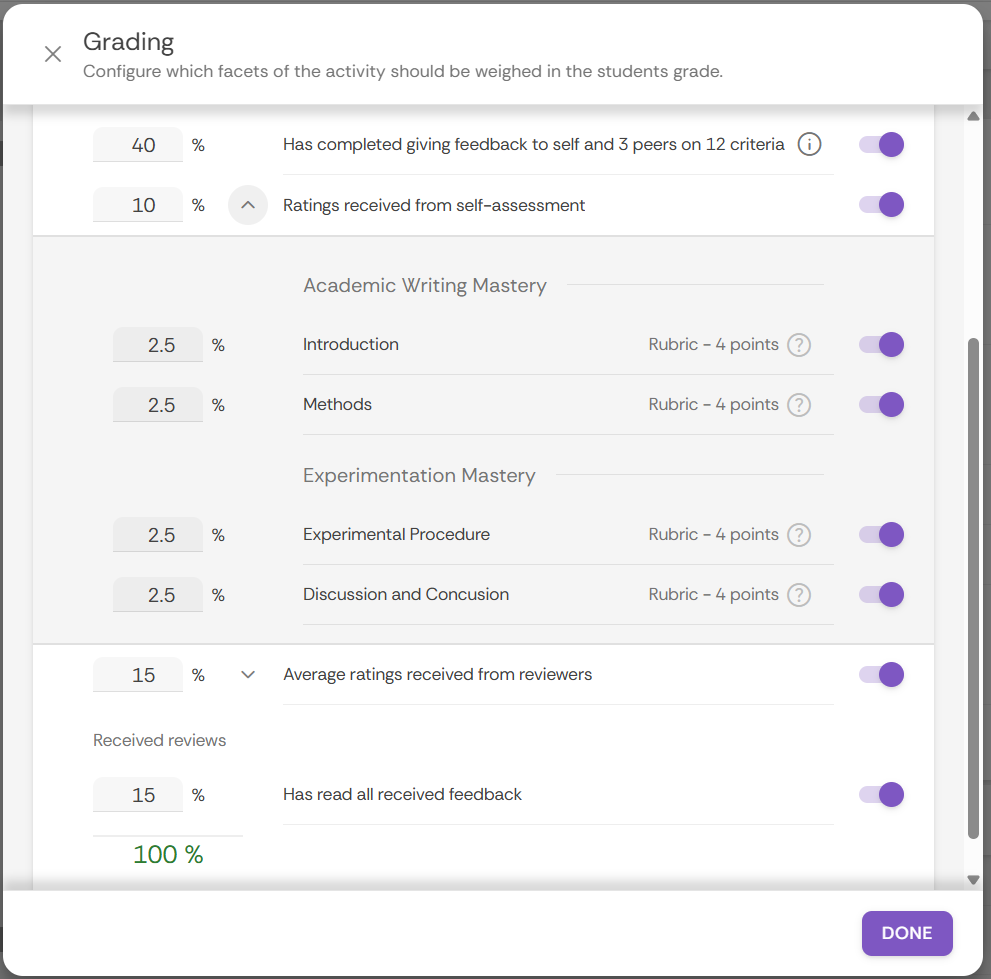
Task: Open help icon for Discussion and Concusion rubric
Action: point(798,595)
